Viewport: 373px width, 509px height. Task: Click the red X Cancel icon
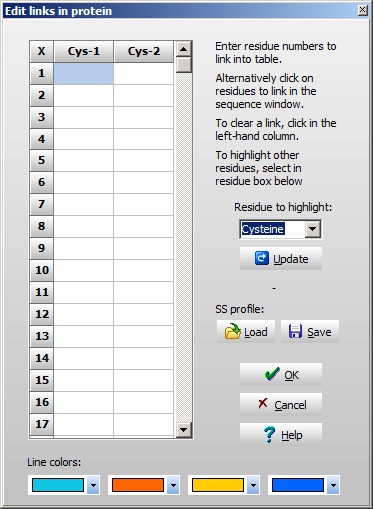(263, 403)
